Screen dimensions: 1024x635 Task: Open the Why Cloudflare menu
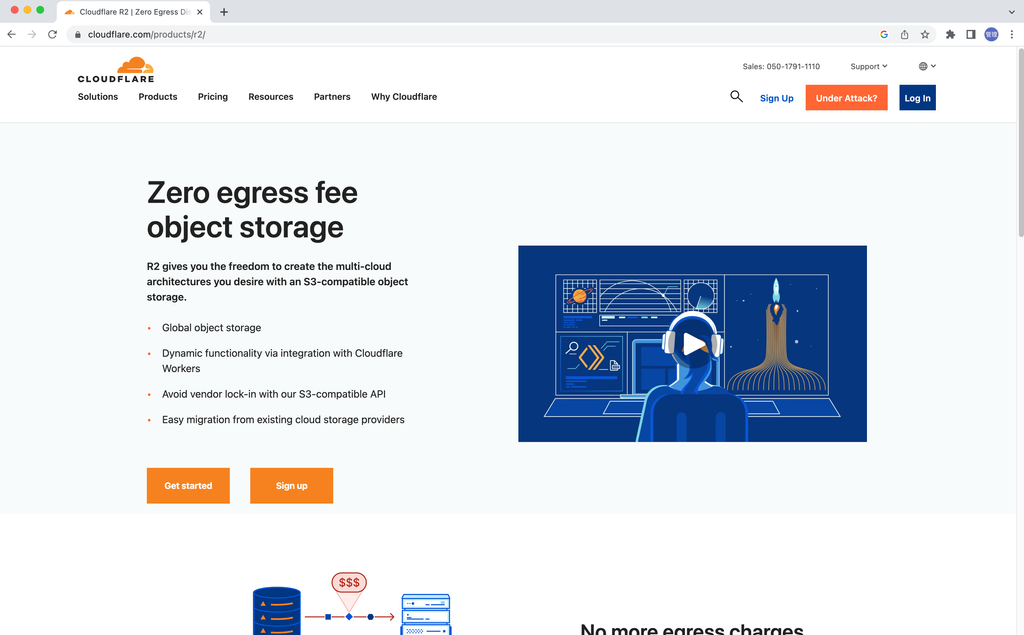[x=404, y=97]
